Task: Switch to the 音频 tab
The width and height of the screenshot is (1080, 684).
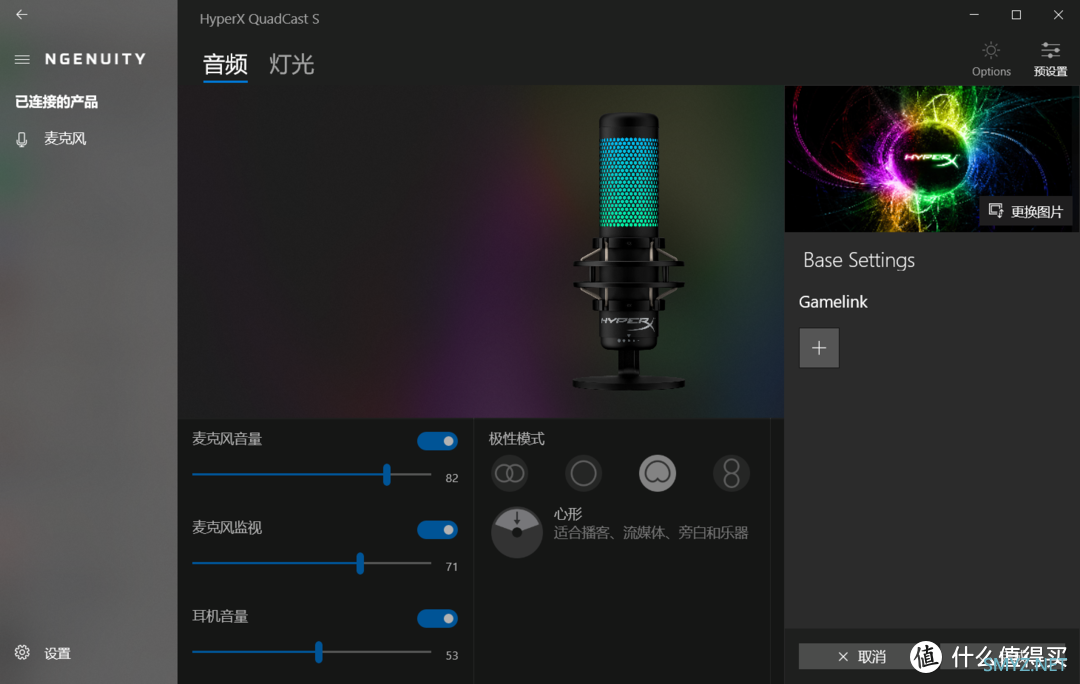Action: [x=225, y=65]
